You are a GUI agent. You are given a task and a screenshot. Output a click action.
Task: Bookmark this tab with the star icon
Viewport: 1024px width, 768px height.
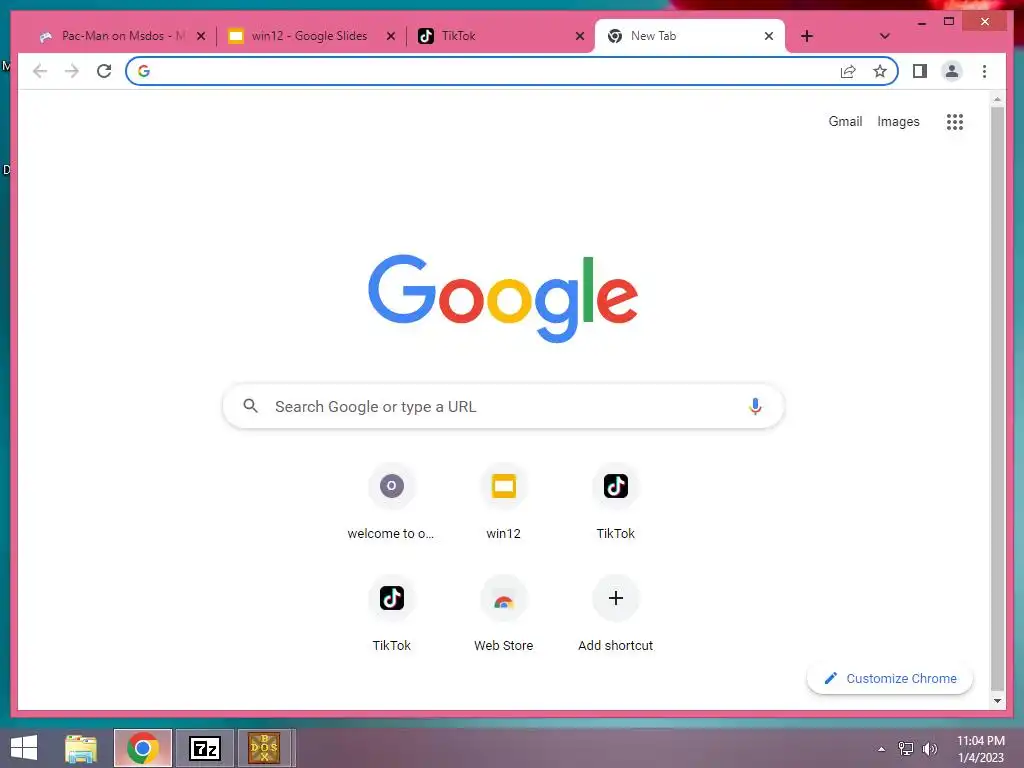click(x=880, y=71)
